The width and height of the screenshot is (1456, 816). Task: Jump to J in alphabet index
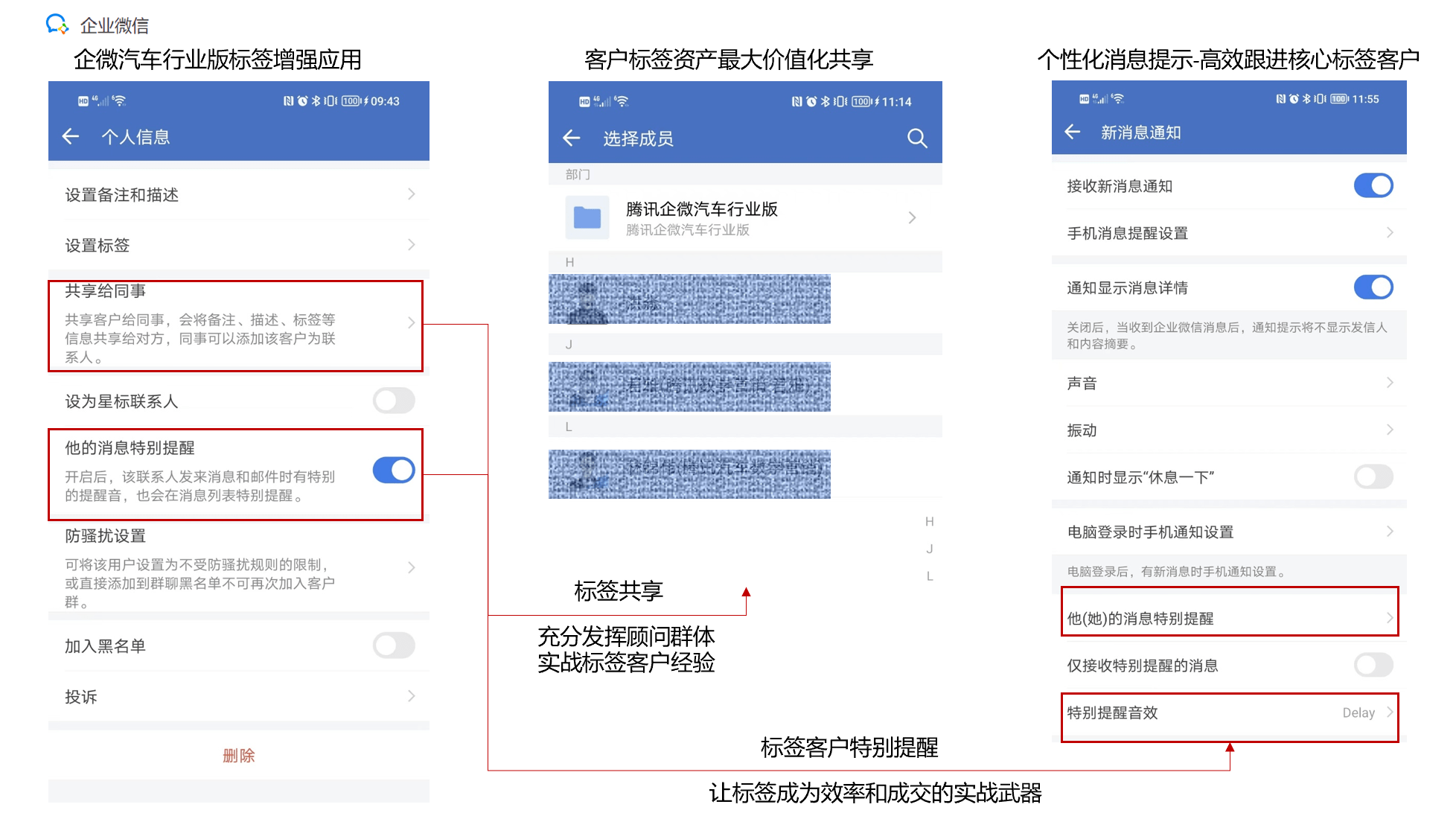929,549
